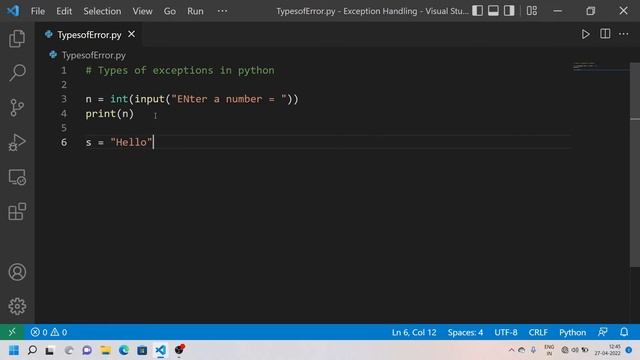Open the remote window indicator
The height and width of the screenshot is (360, 640).
12,332
